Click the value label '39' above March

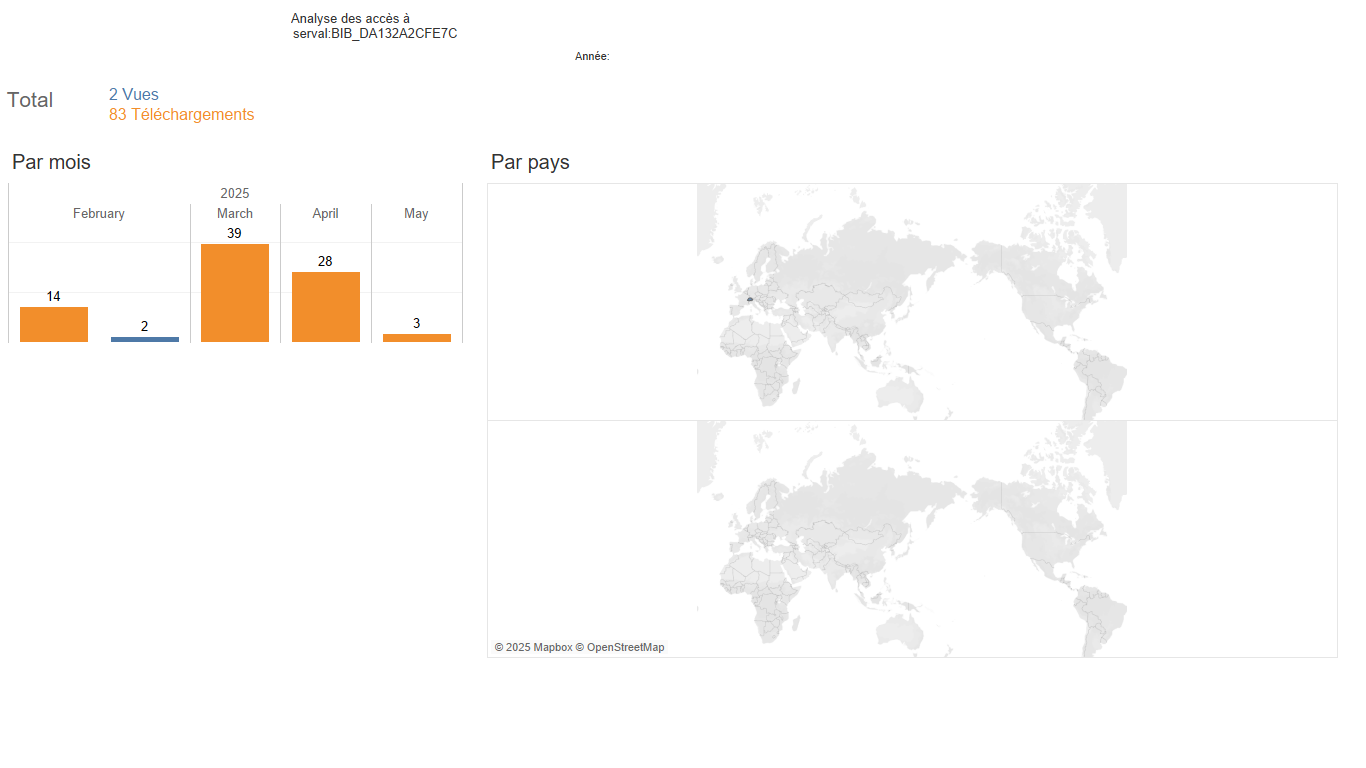pos(234,234)
